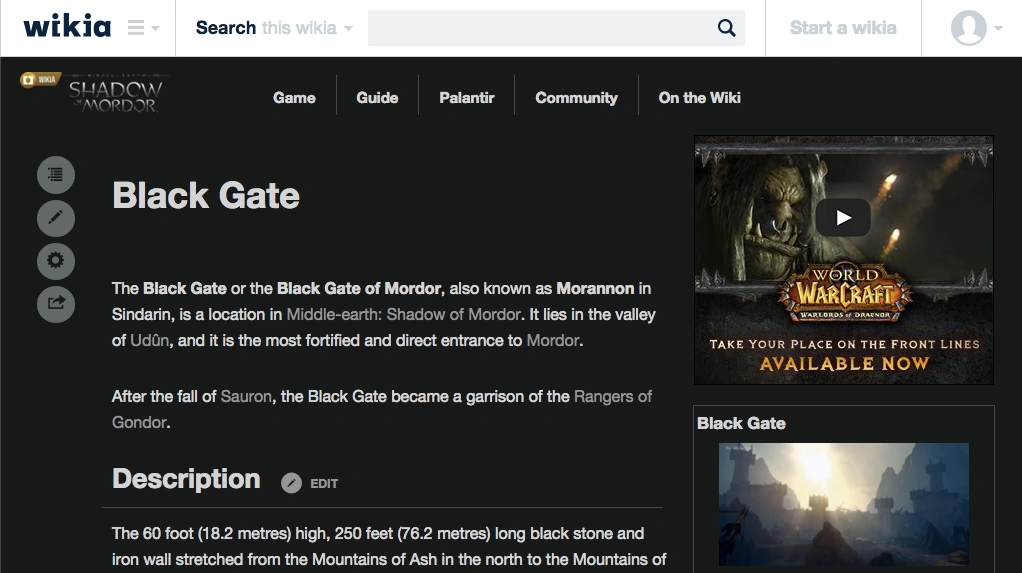Viewport: 1022px width, 573px height.
Task: Open the Game menu item
Action: (x=294, y=98)
